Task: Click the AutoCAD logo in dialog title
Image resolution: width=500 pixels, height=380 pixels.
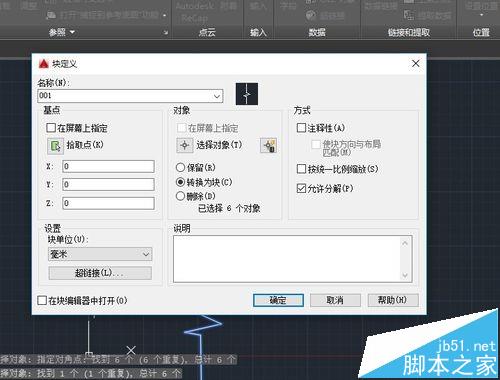Action: click(x=44, y=64)
